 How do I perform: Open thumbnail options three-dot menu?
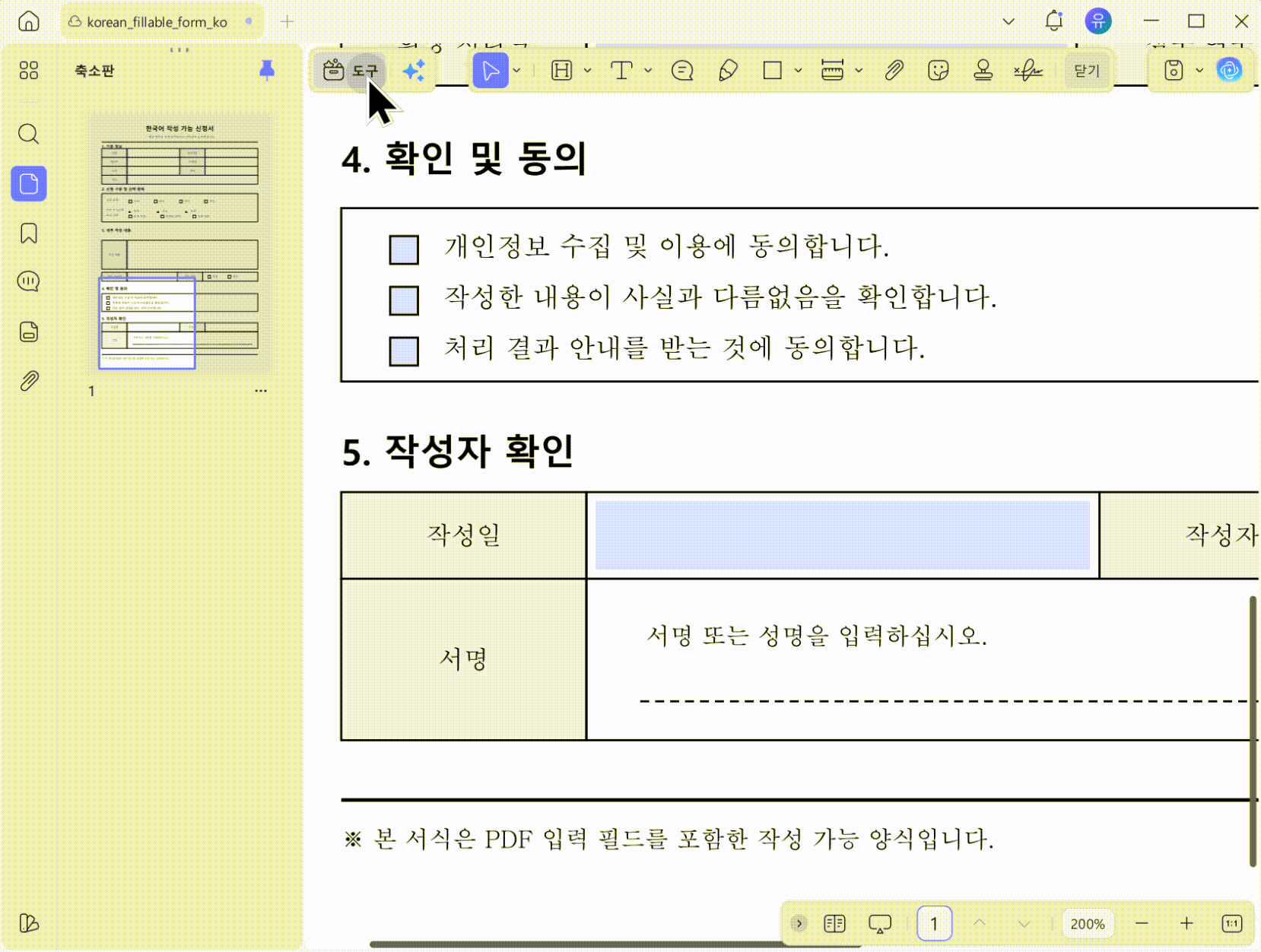261,391
